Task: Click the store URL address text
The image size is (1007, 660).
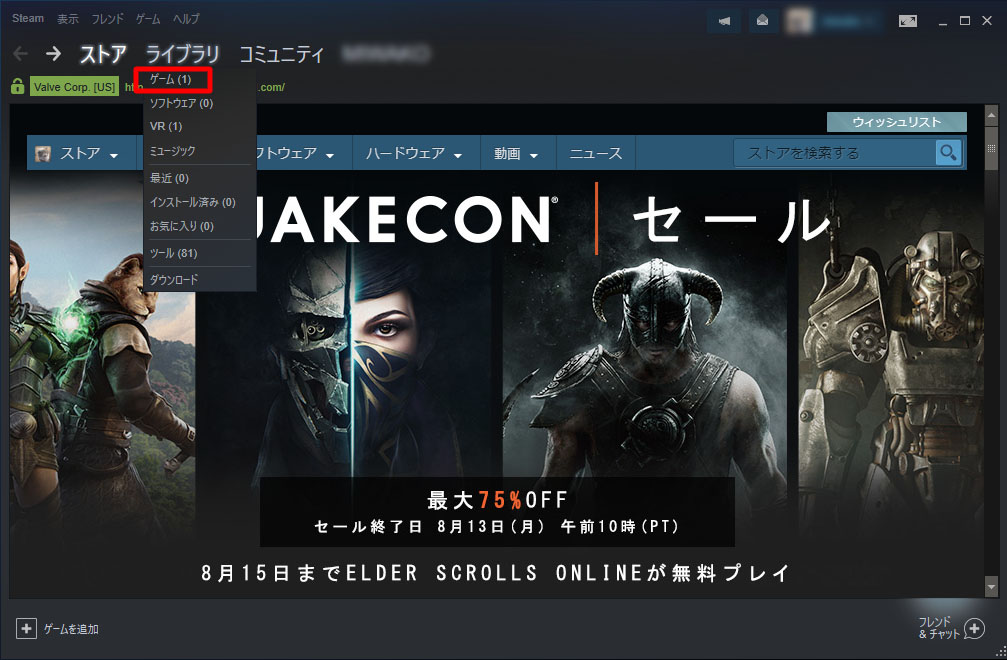Action: click(272, 87)
